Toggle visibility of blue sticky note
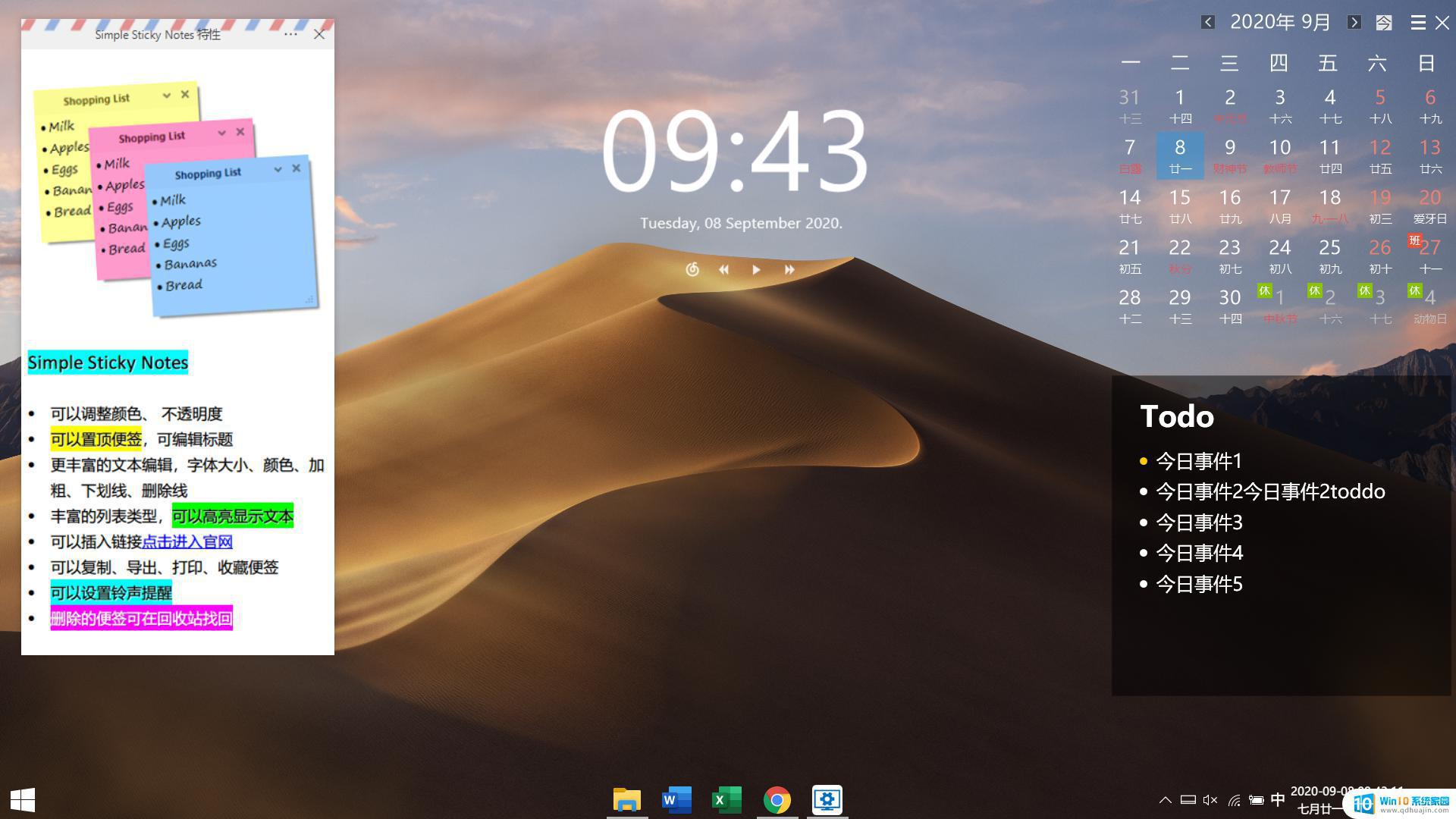Viewport: 1456px width, 819px height. tap(277, 168)
